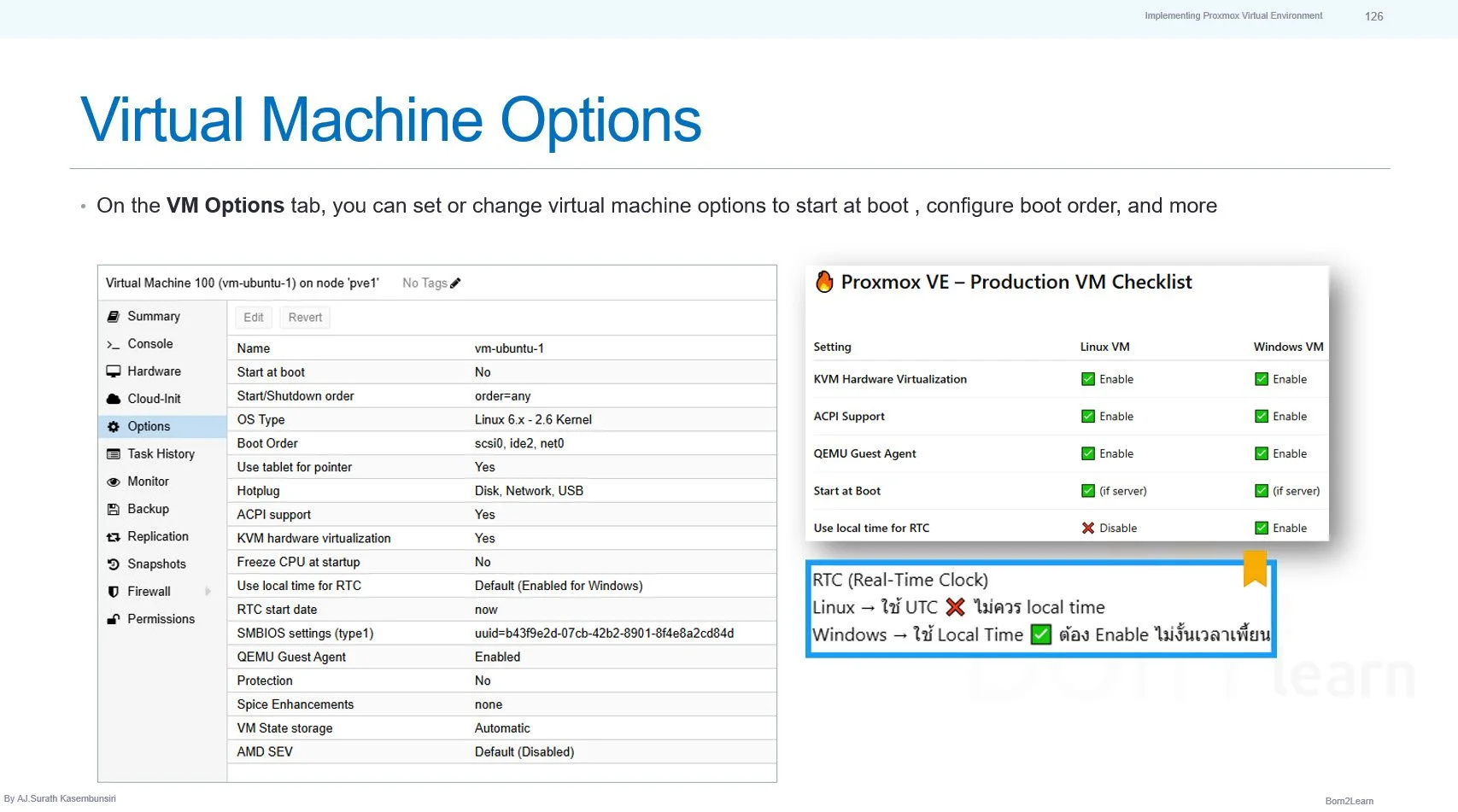The height and width of the screenshot is (812, 1458).
Task: Select the Start at boot row
Action: (x=502, y=372)
